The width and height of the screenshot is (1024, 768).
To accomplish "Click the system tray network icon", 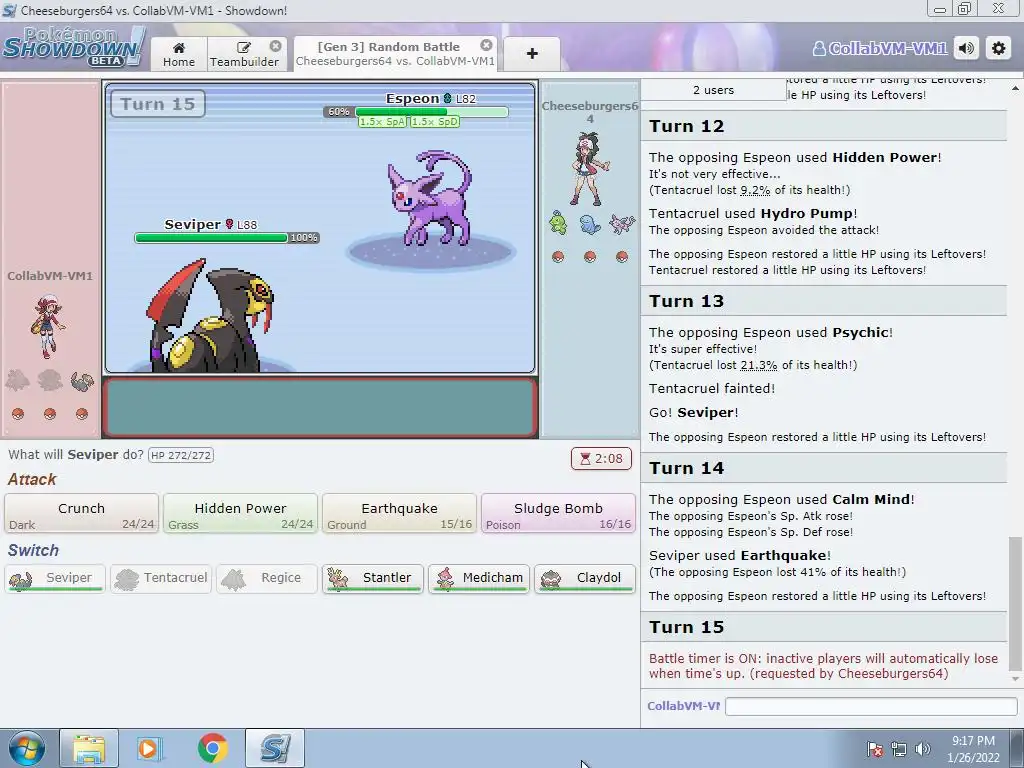I will pos(899,749).
